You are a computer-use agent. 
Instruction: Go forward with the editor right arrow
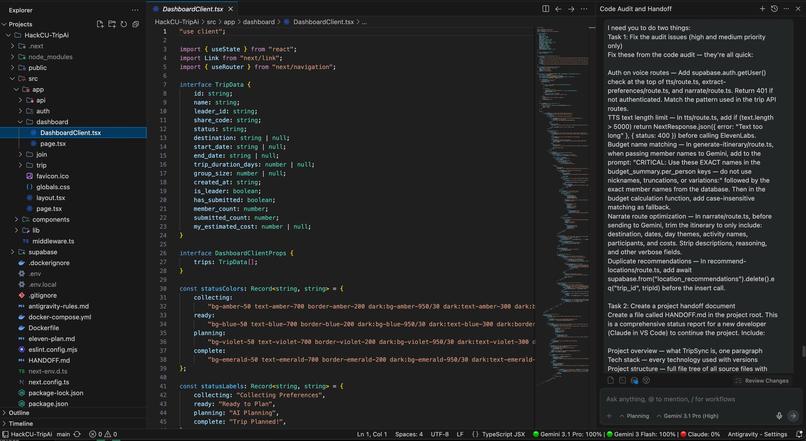571,9
